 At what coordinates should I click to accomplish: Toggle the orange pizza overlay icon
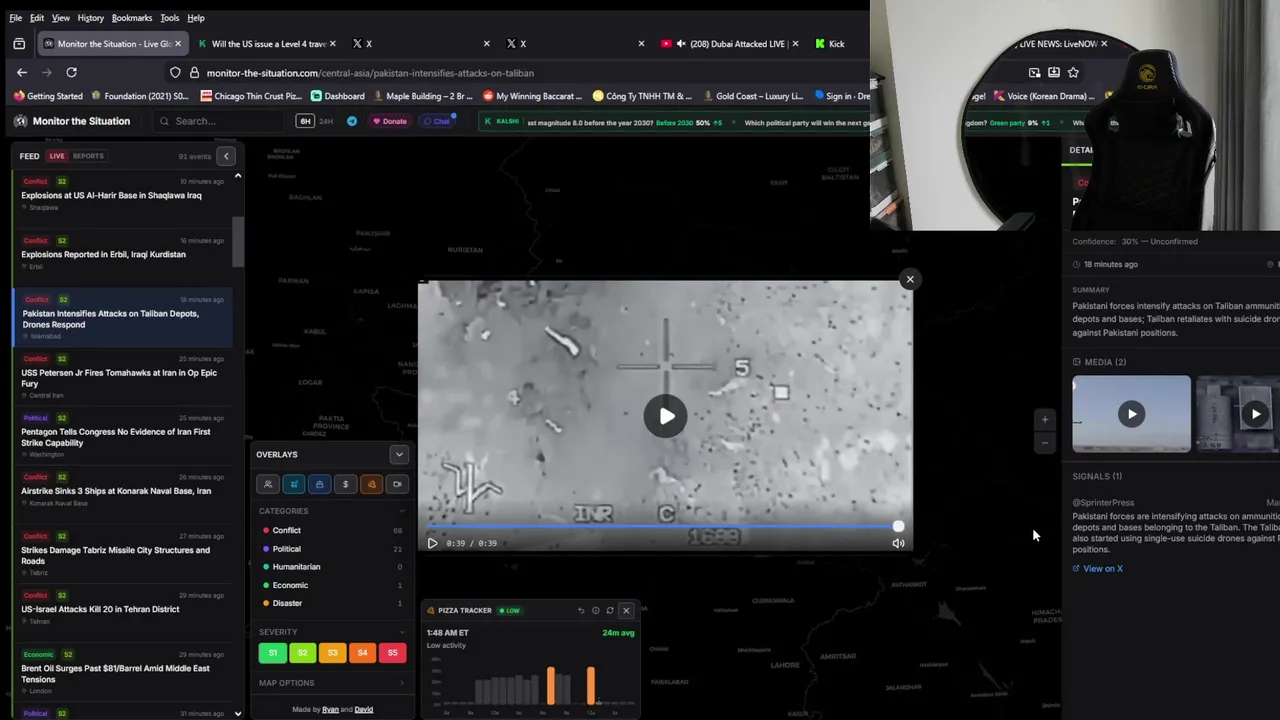(372, 484)
